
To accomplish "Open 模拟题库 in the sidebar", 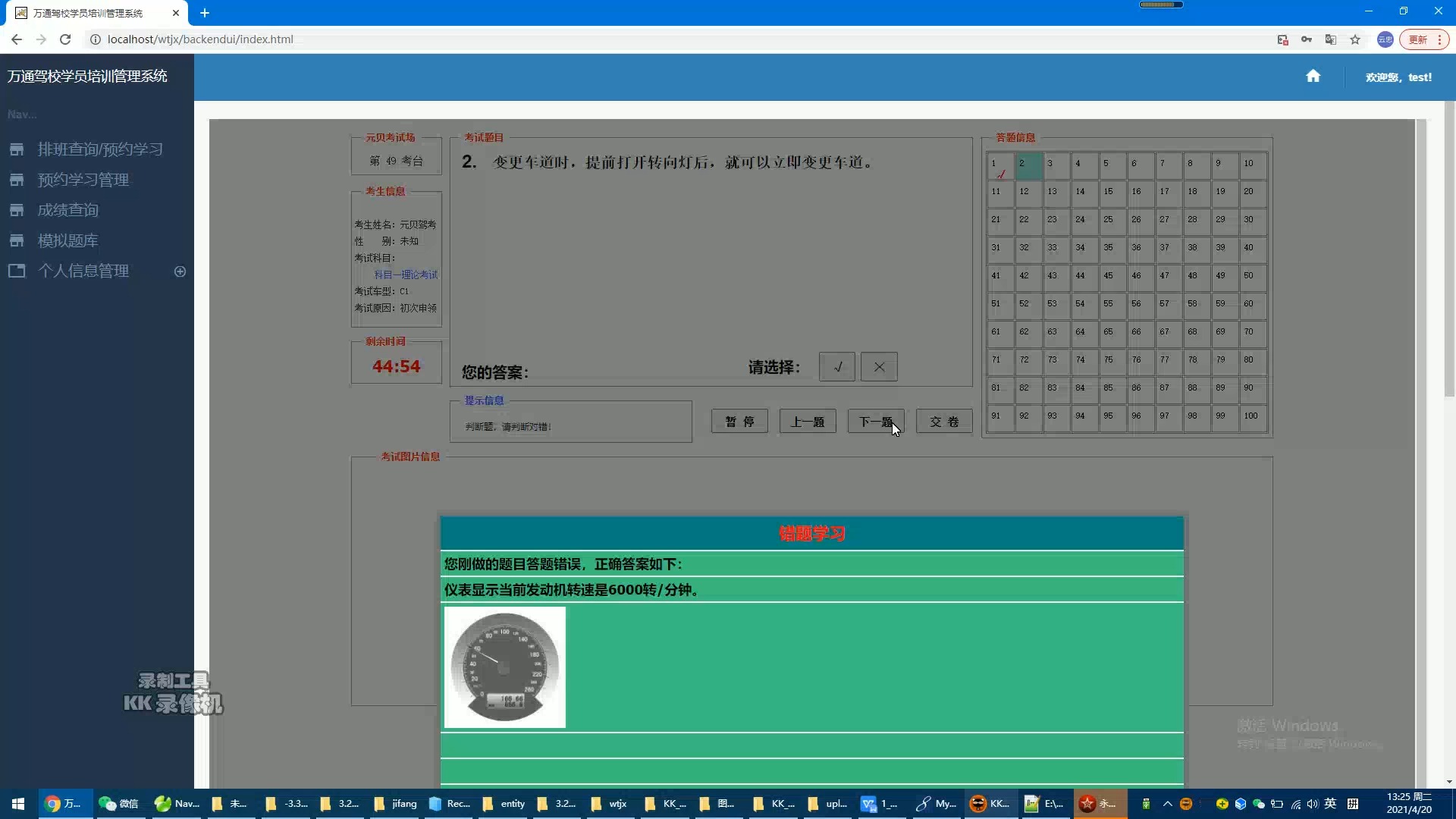I will (x=68, y=240).
